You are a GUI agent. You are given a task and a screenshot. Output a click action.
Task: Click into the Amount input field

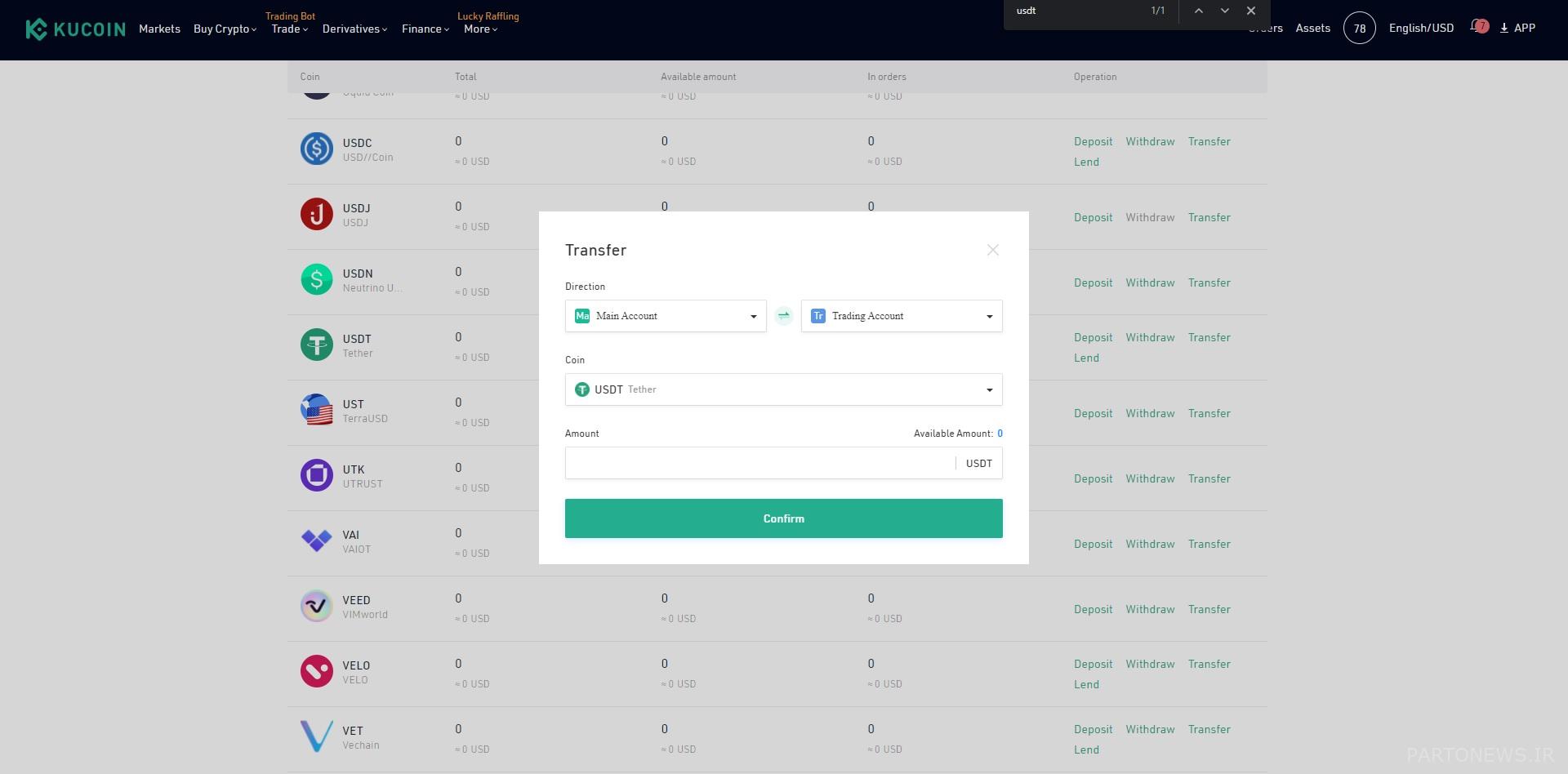(x=759, y=463)
